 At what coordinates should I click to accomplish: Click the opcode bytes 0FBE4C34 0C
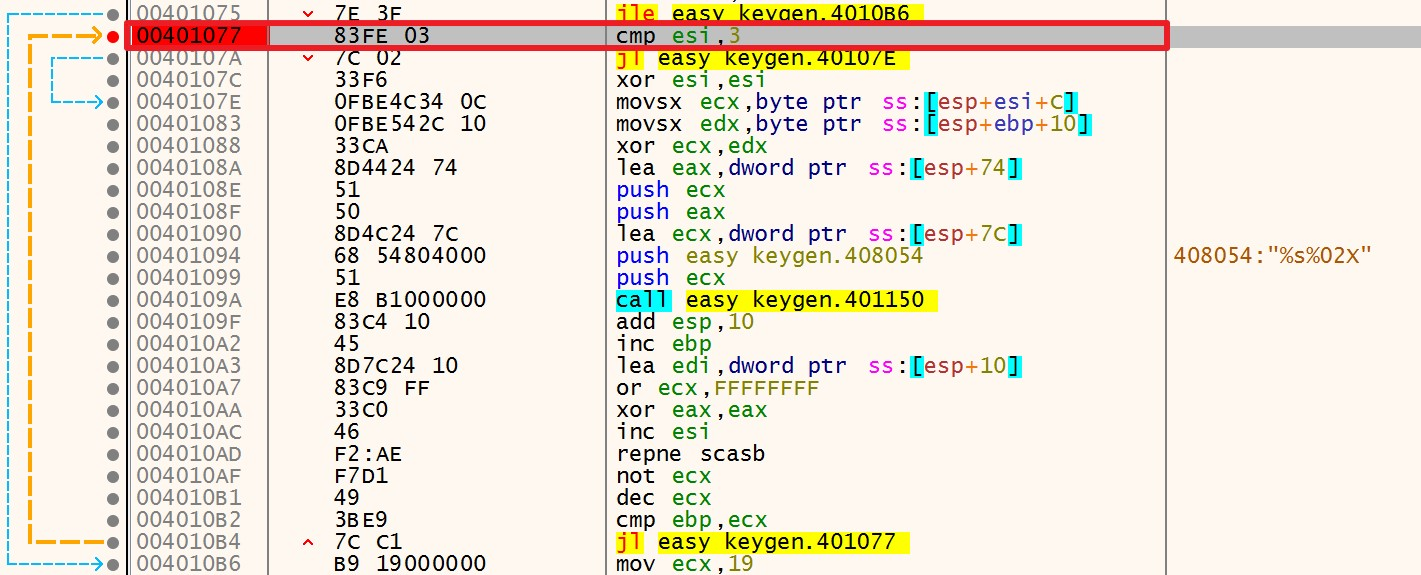(x=409, y=102)
